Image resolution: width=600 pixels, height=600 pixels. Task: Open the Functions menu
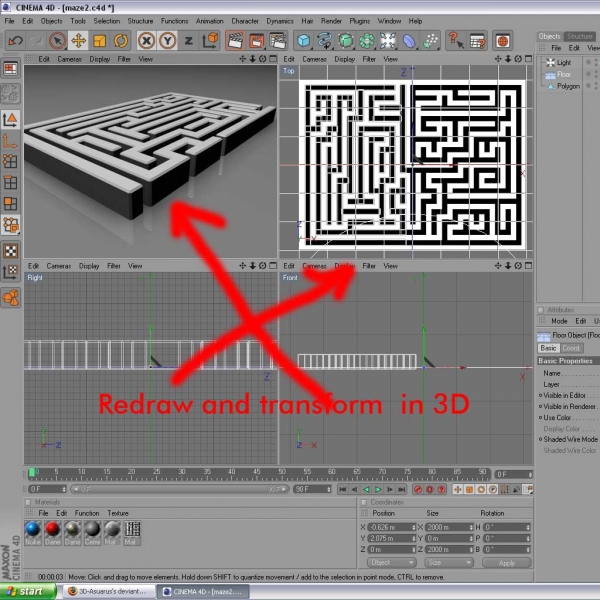[x=174, y=21]
